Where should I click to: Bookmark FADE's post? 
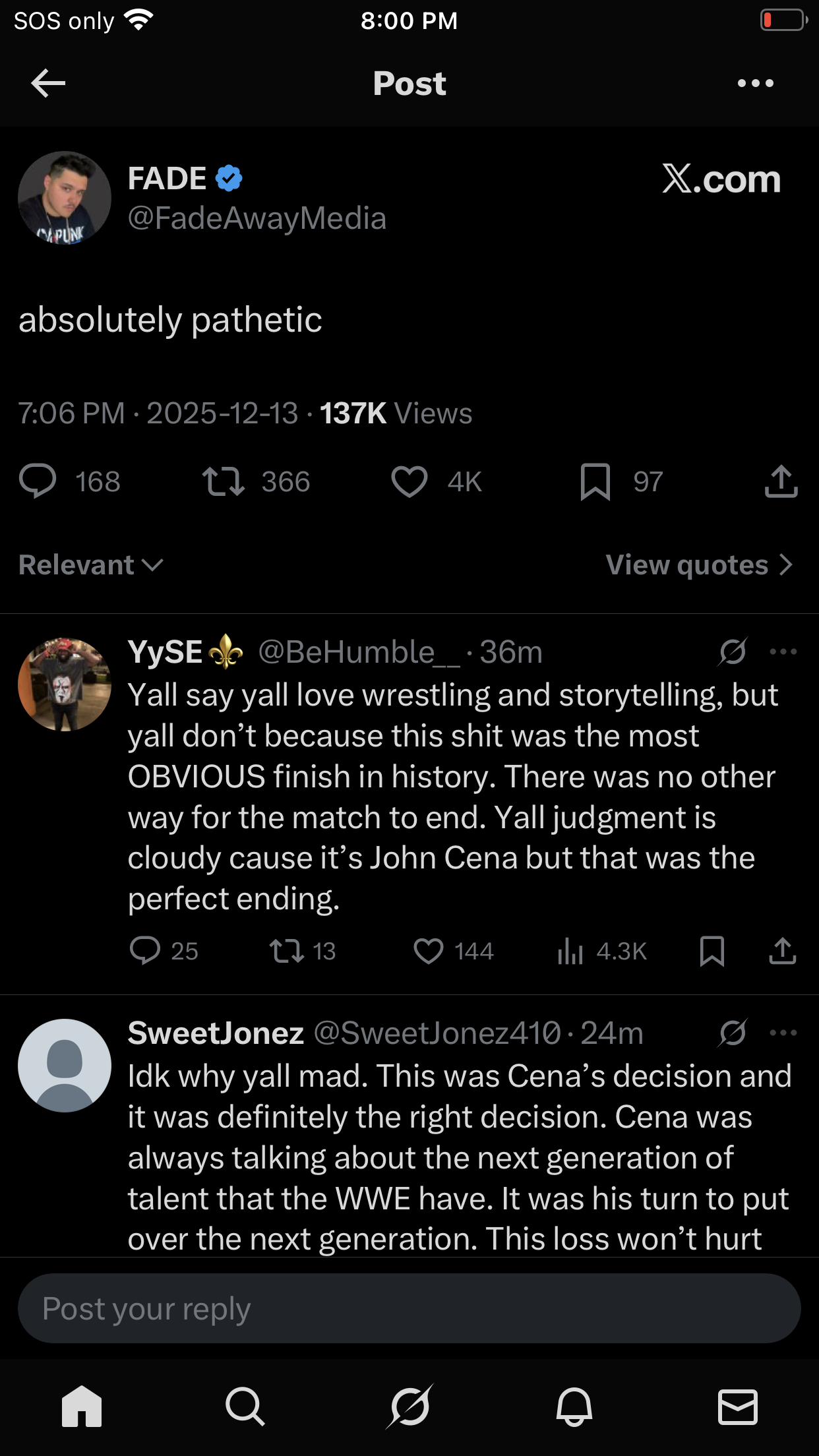tap(595, 481)
